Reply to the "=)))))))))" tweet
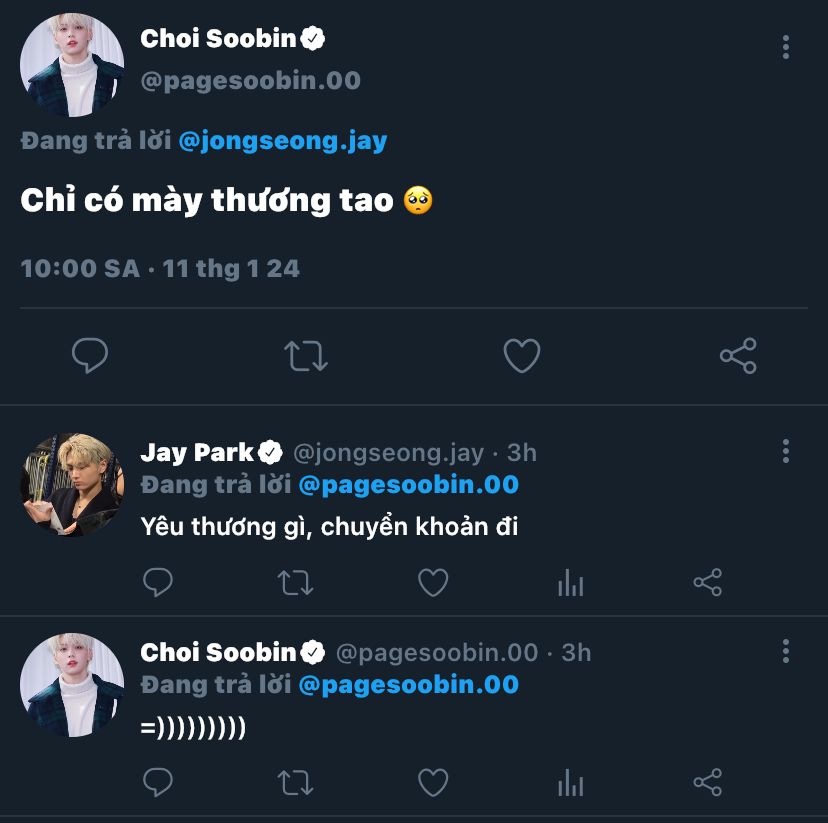828x823 pixels. point(158,781)
